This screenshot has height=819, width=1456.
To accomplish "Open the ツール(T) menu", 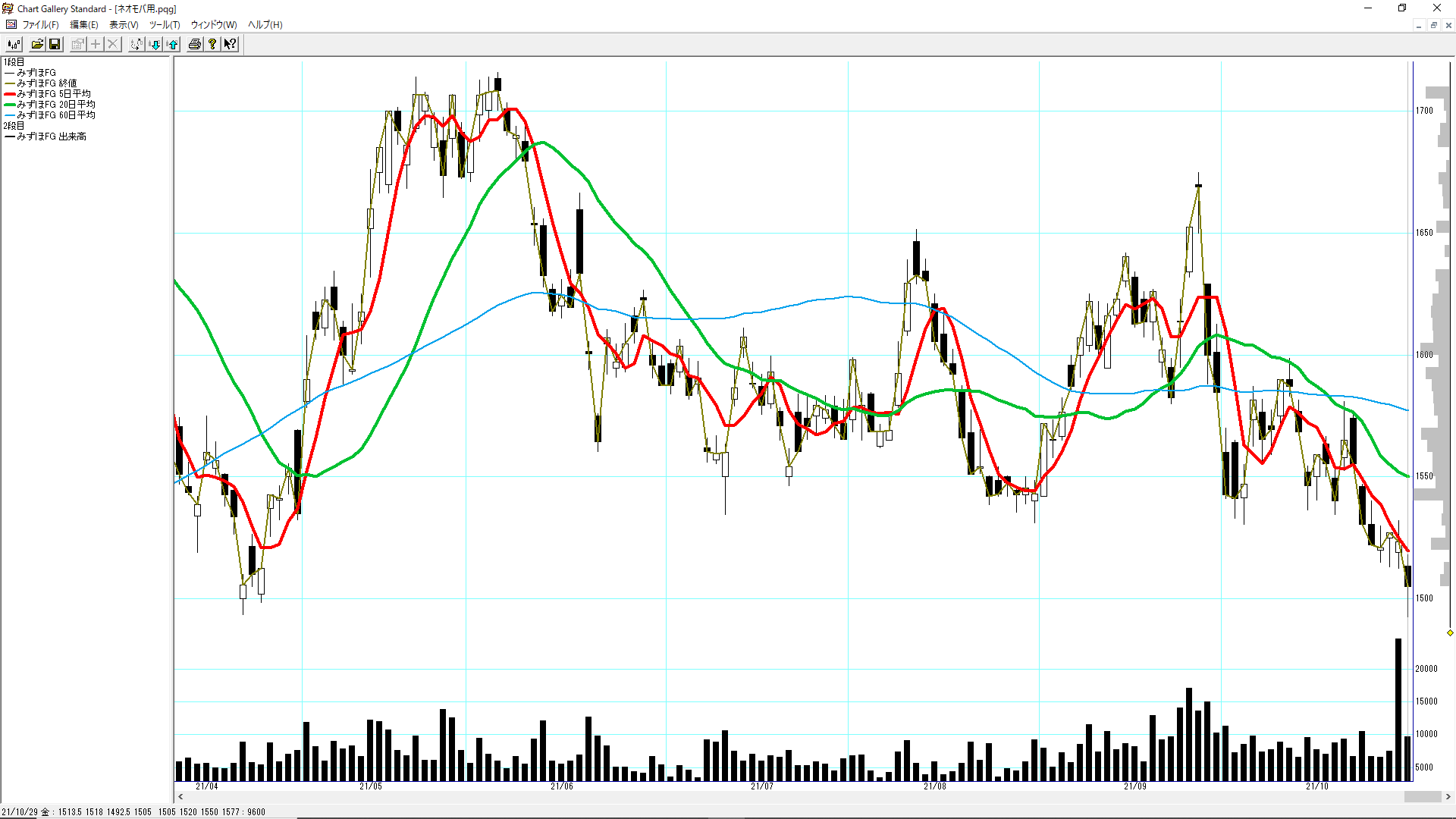I will 165,24.
